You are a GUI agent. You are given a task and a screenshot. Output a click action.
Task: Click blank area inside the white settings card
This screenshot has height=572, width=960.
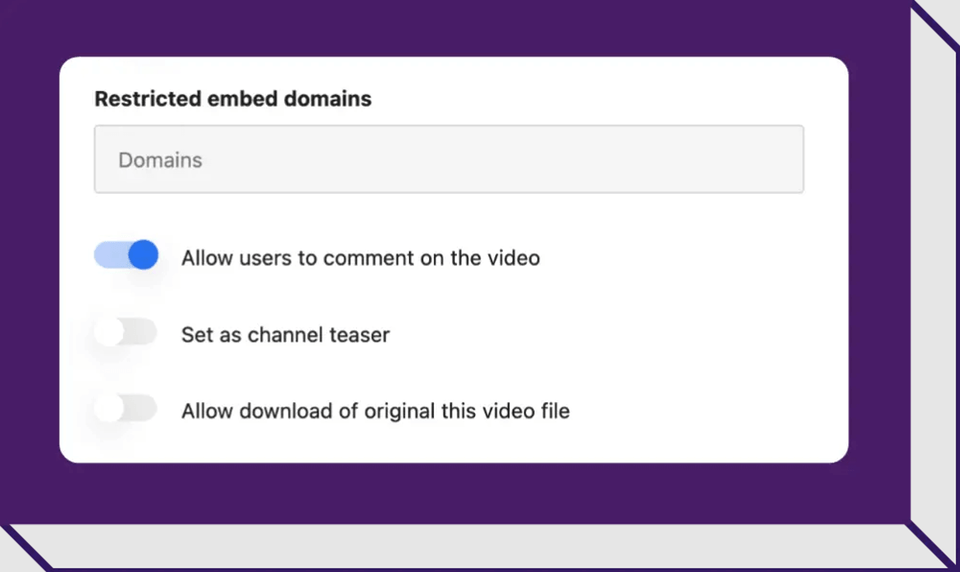tap(704, 337)
